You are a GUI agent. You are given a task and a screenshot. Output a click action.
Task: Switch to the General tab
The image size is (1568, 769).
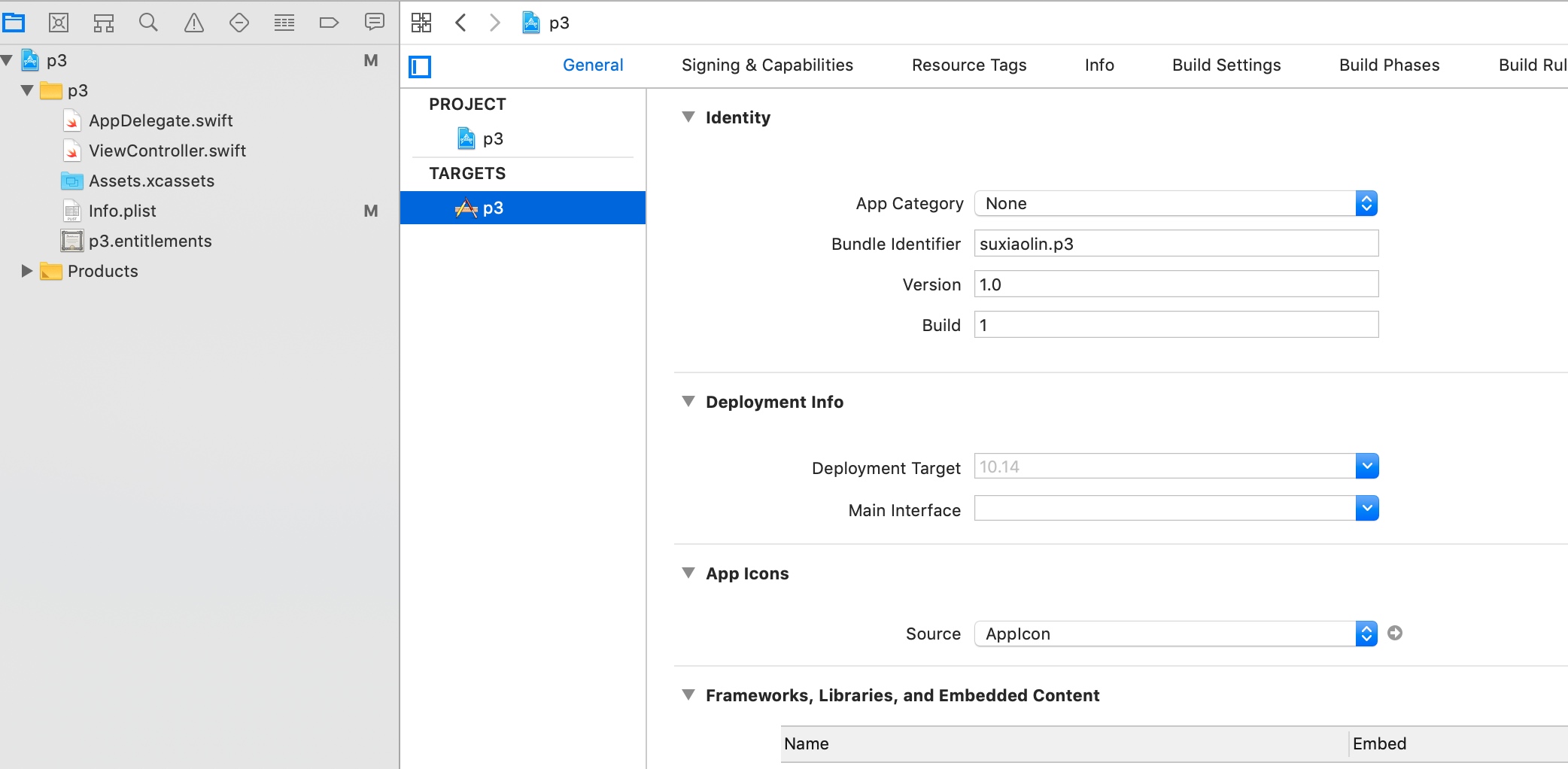click(593, 65)
